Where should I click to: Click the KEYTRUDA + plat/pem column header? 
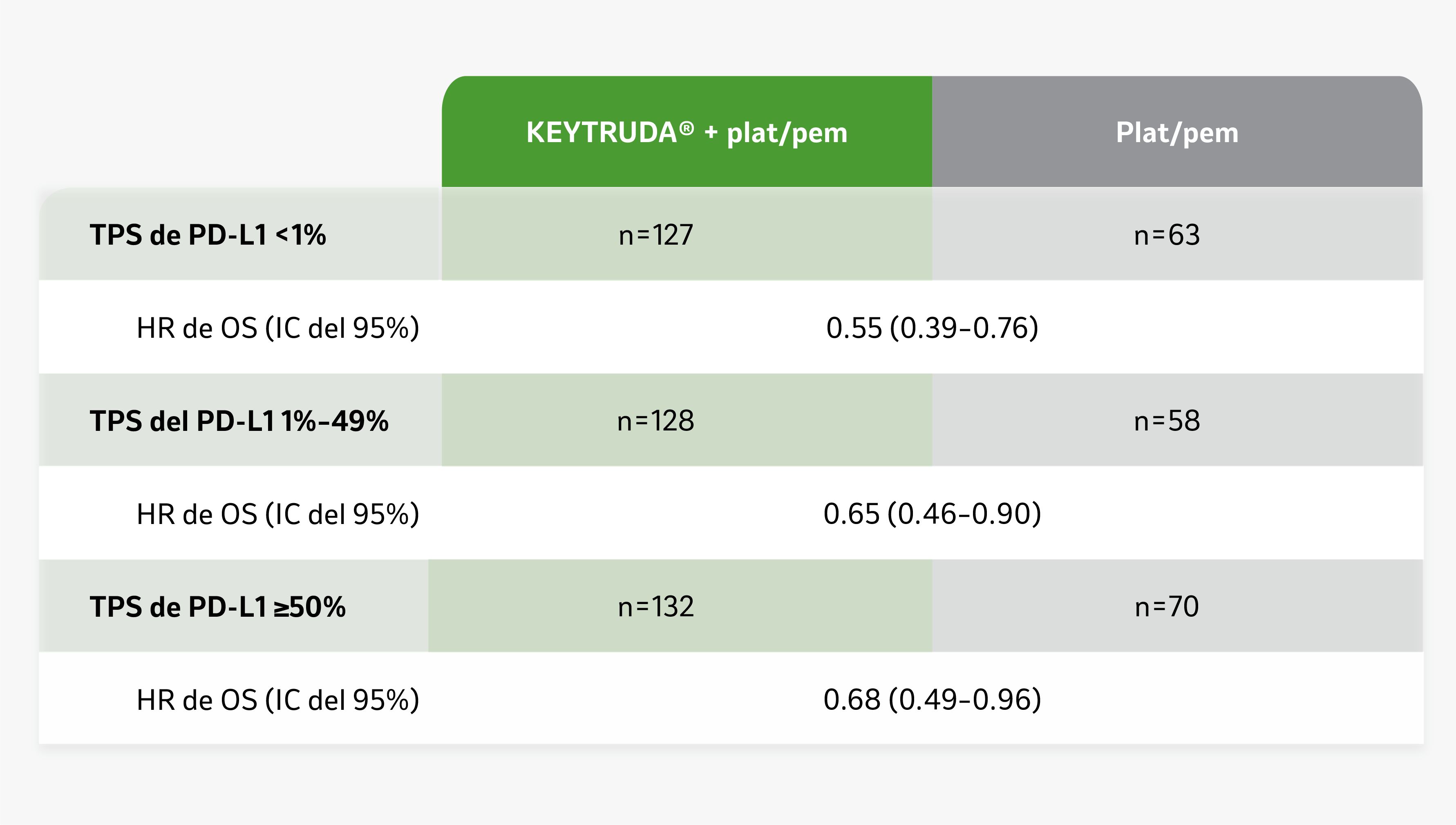(x=687, y=133)
